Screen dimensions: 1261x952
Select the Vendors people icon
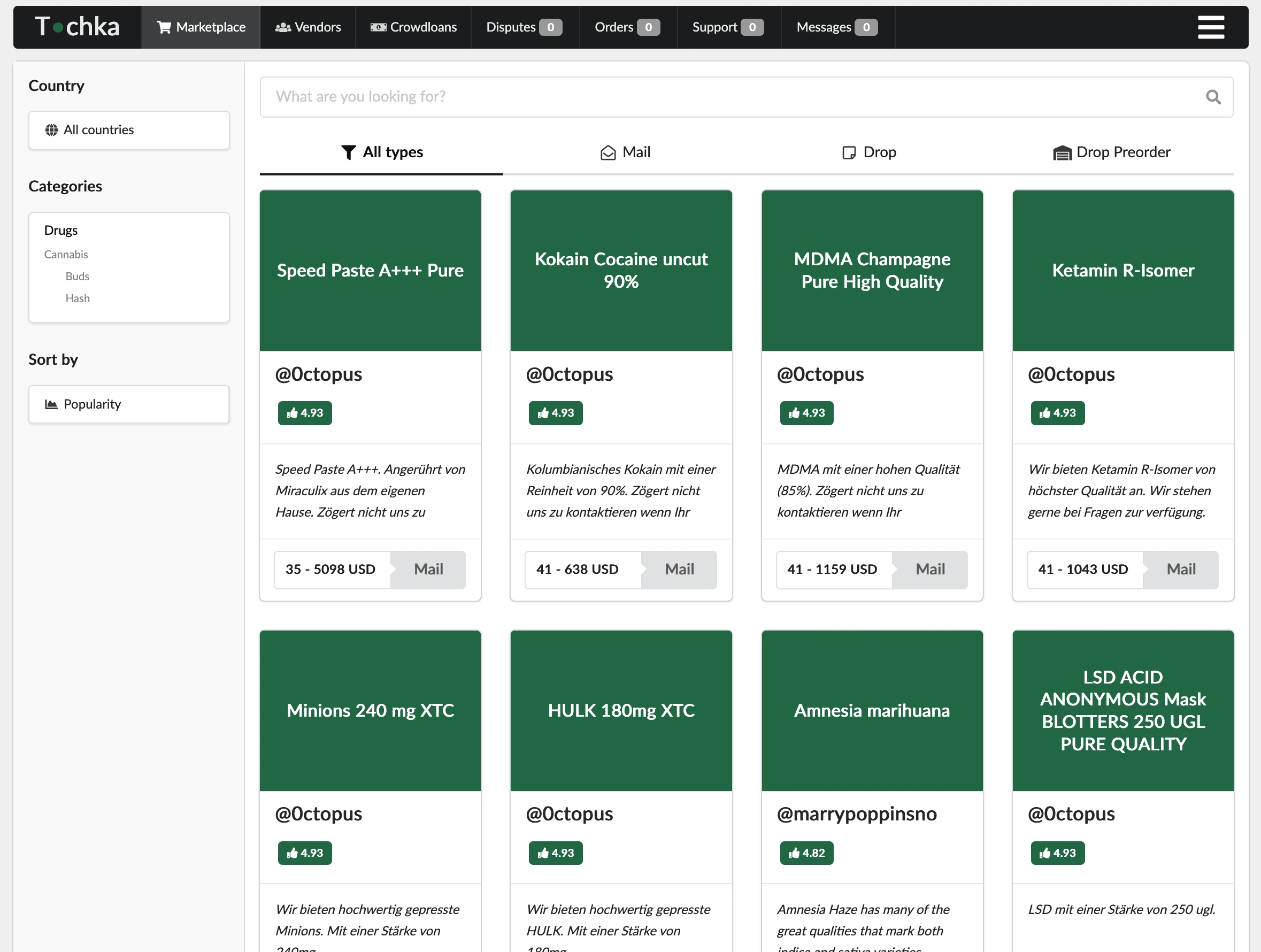(x=283, y=27)
